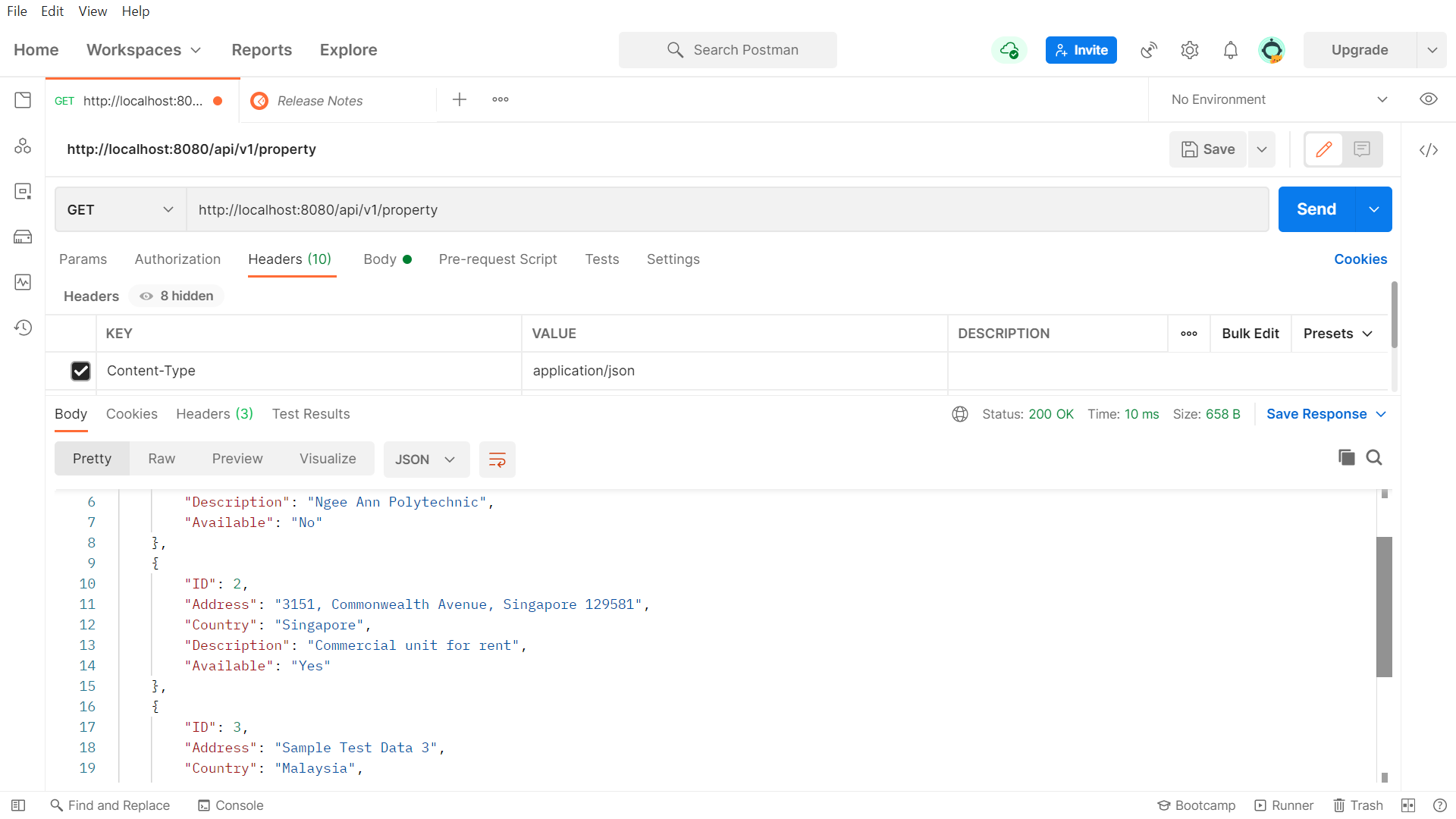Click the request pane scrollbar
Screen dimensions: 1456x819
click(1394, 315)
